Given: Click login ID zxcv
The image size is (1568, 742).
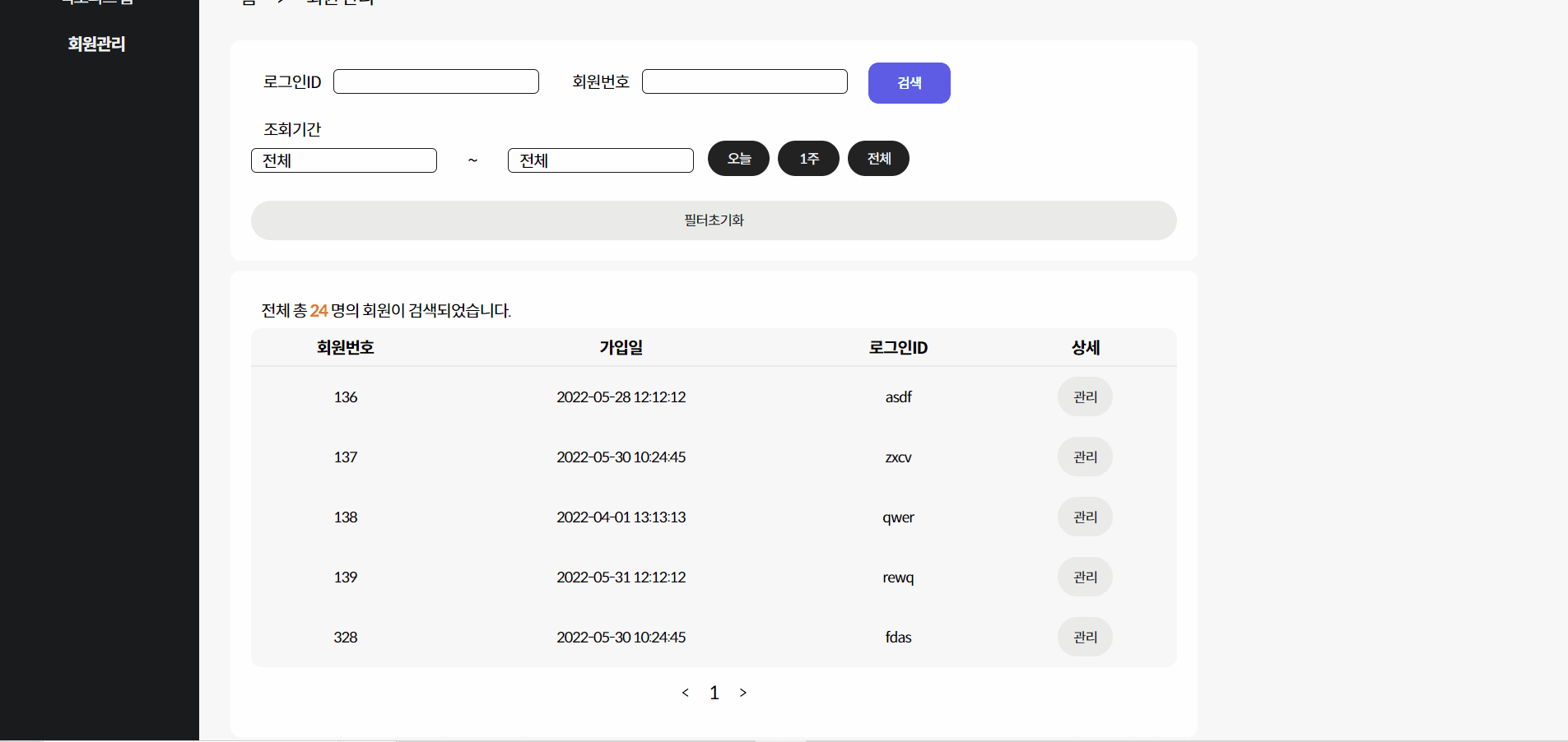Looking at the screenshot, I should click(x=898, y=457).
